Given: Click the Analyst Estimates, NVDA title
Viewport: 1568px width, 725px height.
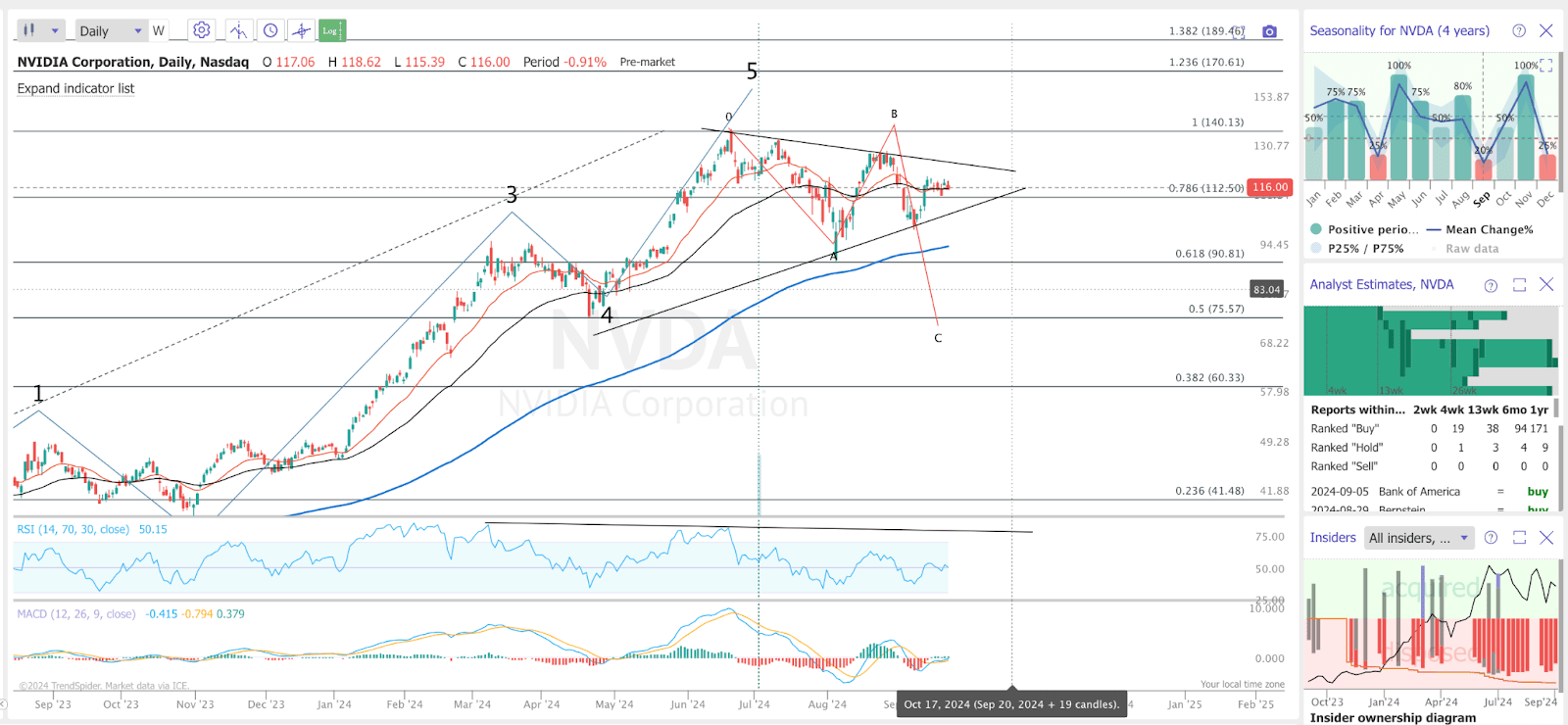Looking at the screenshot, I should click(x=1382, y=284).
